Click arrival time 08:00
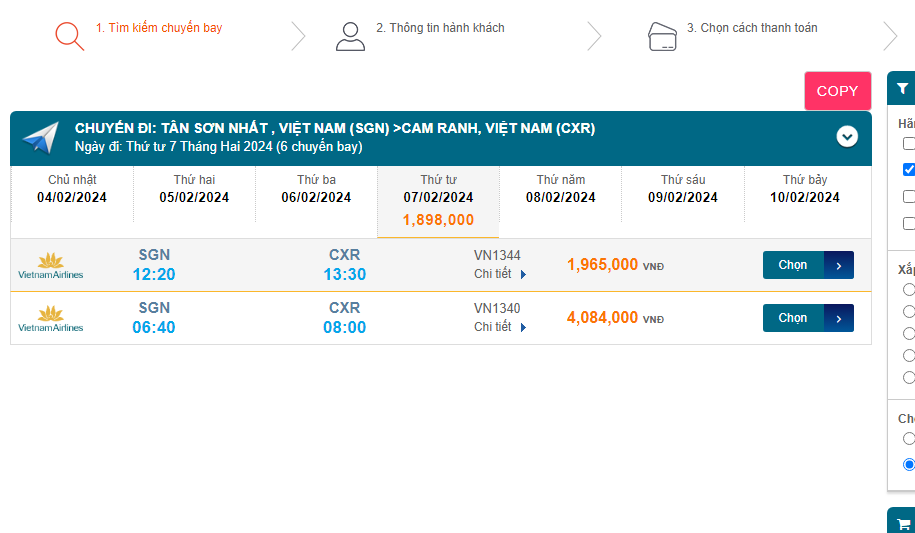This screenshot has height=533, width=915. pyautogui.click(x=344, y=328)
